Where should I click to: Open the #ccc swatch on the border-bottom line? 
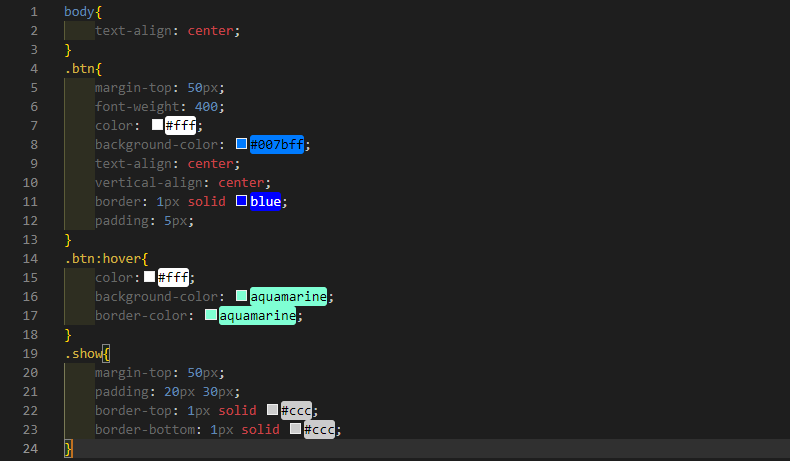pos(295,429)
